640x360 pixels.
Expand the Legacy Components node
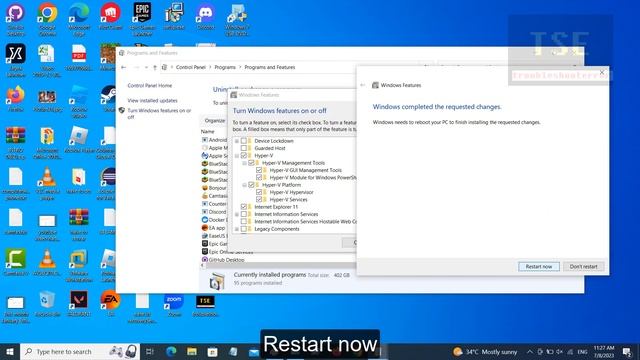[237, 229]
